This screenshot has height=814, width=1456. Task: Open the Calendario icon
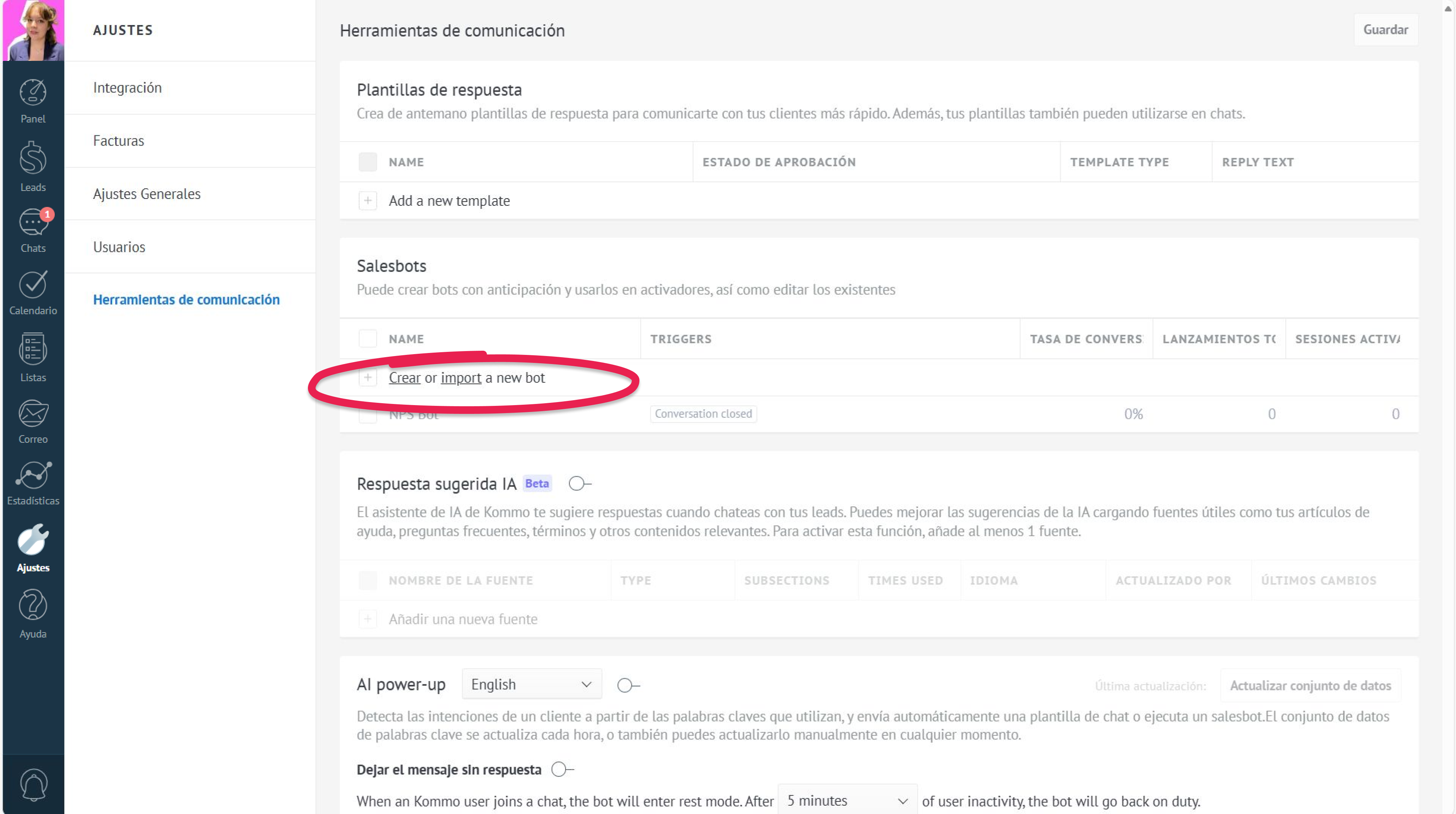33,292
